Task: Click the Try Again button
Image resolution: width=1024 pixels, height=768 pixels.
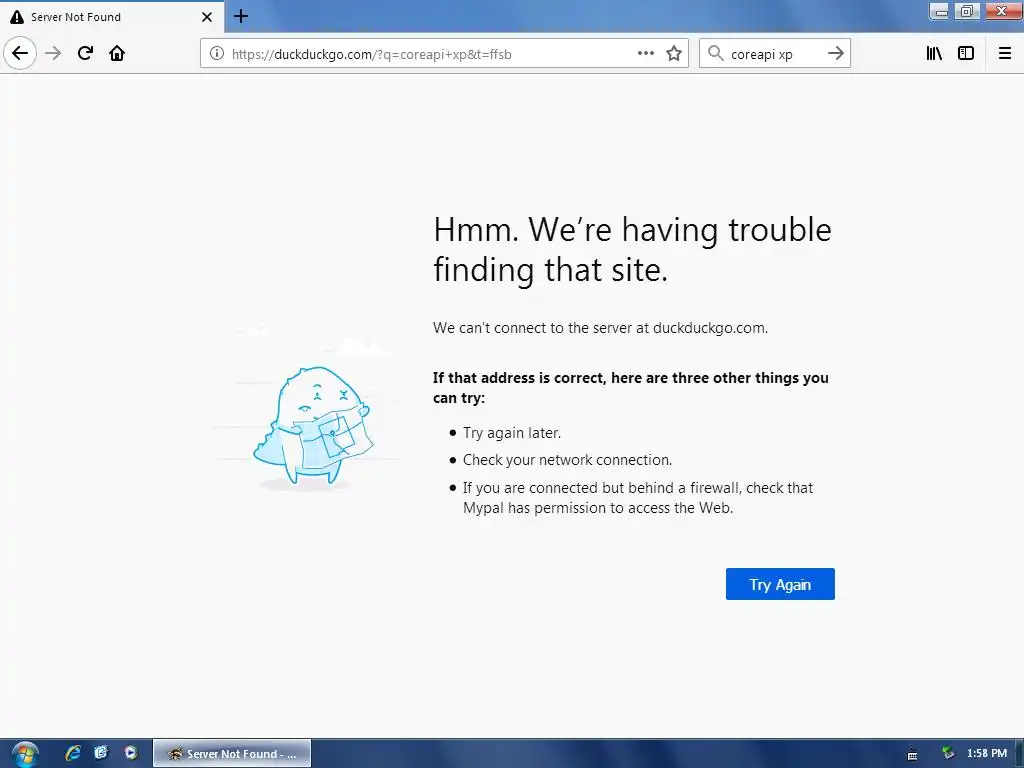Action: tap(780, 584)
